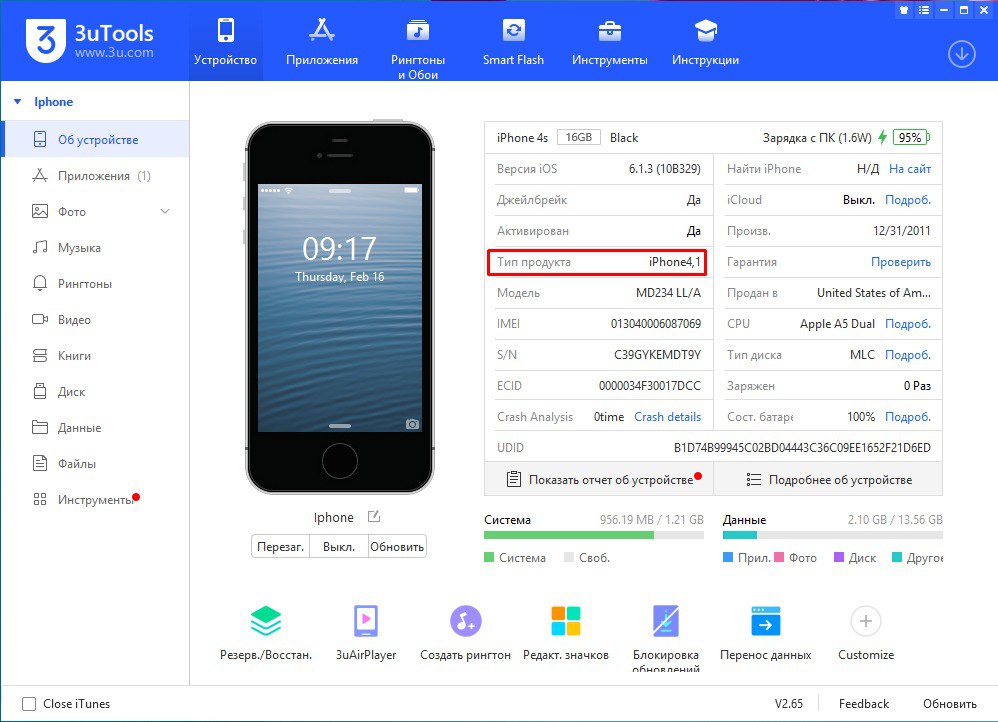Open Инструменты briefcase toolbar icon
The image size is (998, 722).
(x=610, y=30)
